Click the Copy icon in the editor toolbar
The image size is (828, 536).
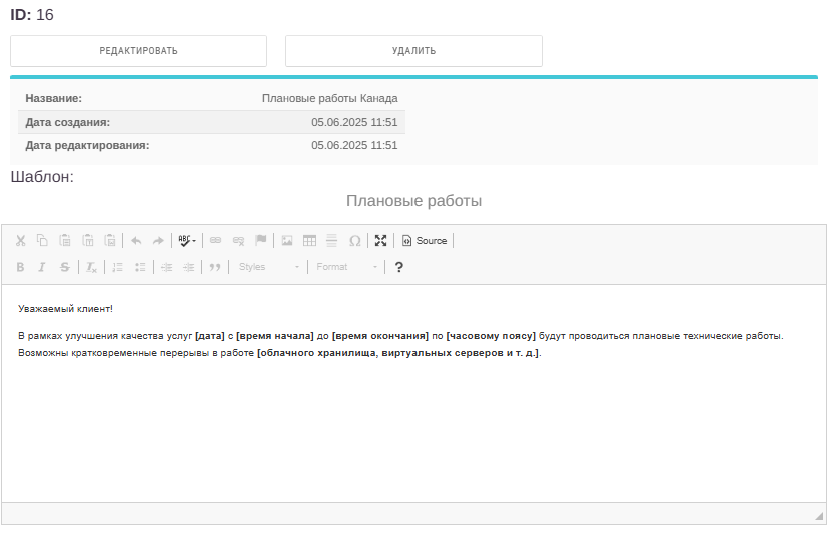pos(42,241)
